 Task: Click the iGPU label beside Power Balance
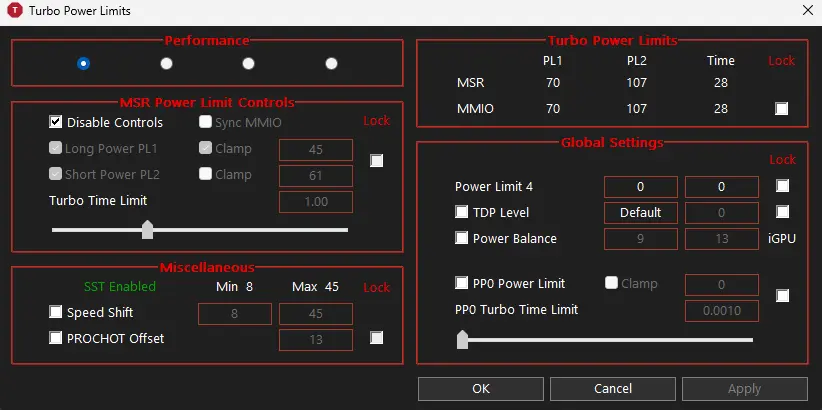click(782, 239)
